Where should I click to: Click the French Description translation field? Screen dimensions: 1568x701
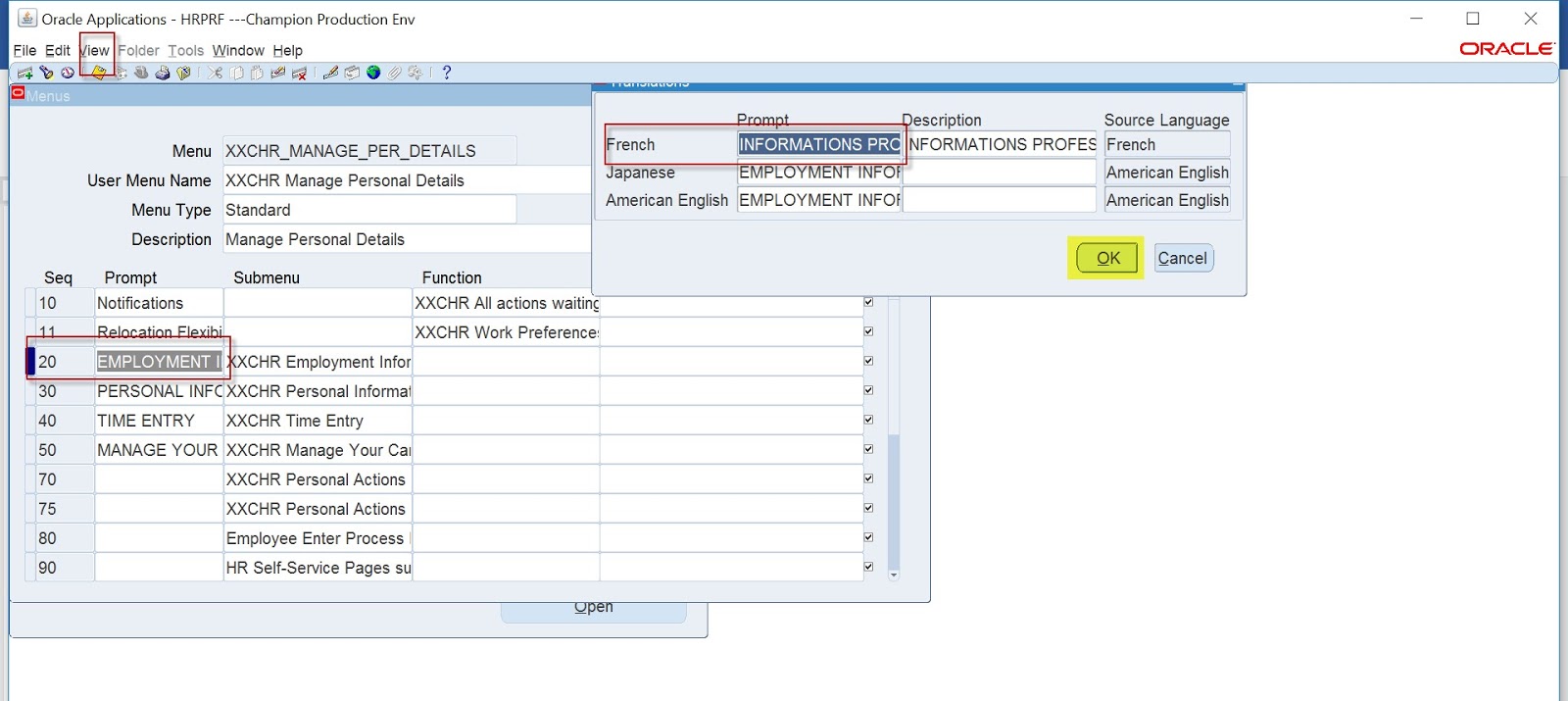(1002, 144)
